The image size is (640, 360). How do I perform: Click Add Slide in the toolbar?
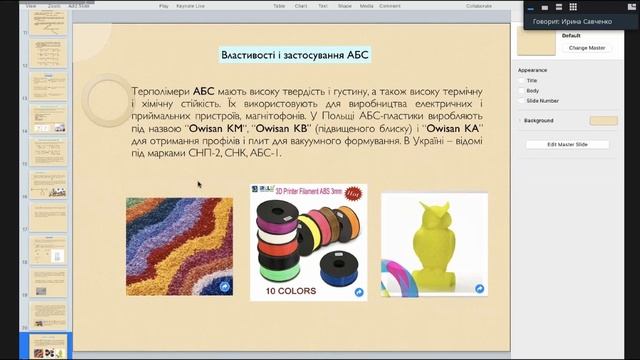(x=78, y=6)
